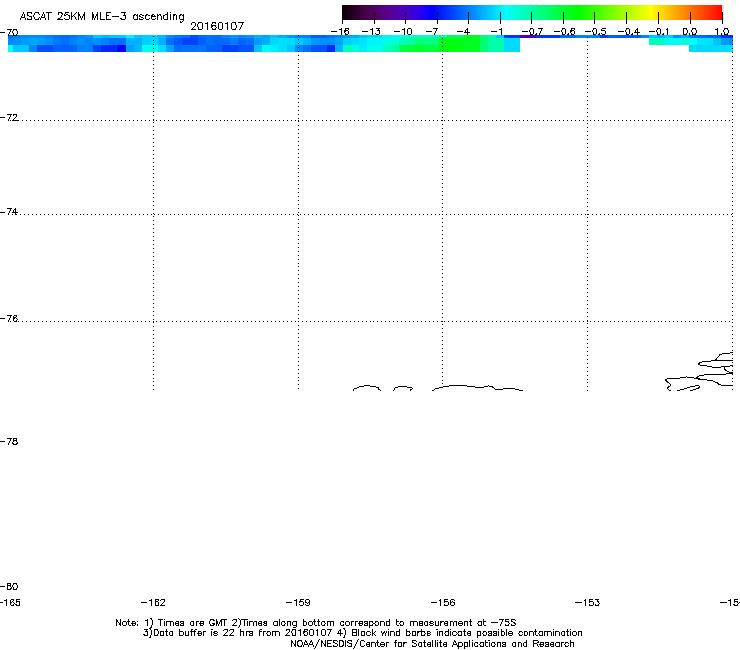
Task: Click the -159 longitude axis label
Action: click(x=298, y=602)
